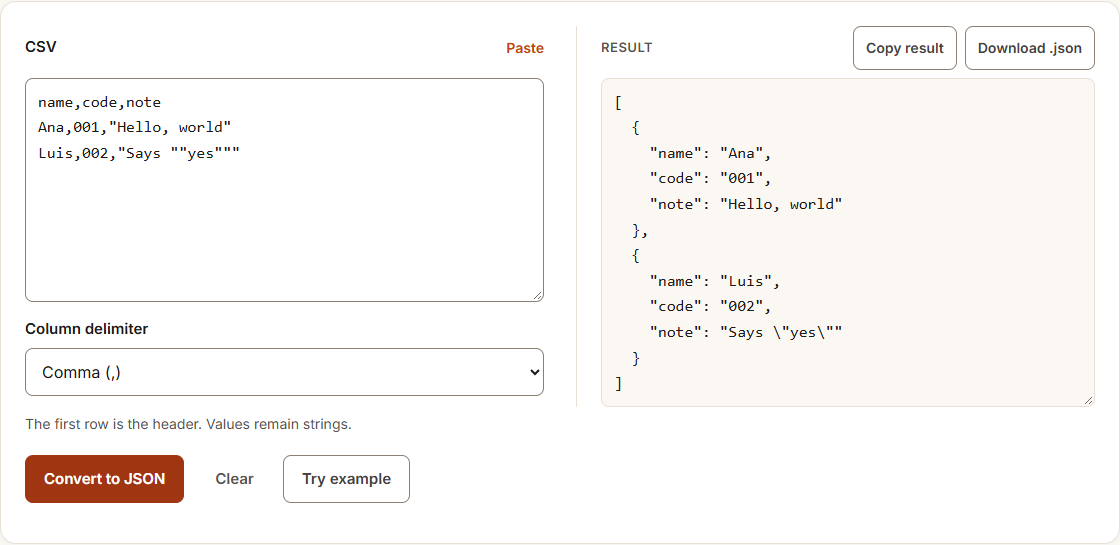Click inside the JSON result output area
Screen dimensions: 1120x545
[848, 242]
